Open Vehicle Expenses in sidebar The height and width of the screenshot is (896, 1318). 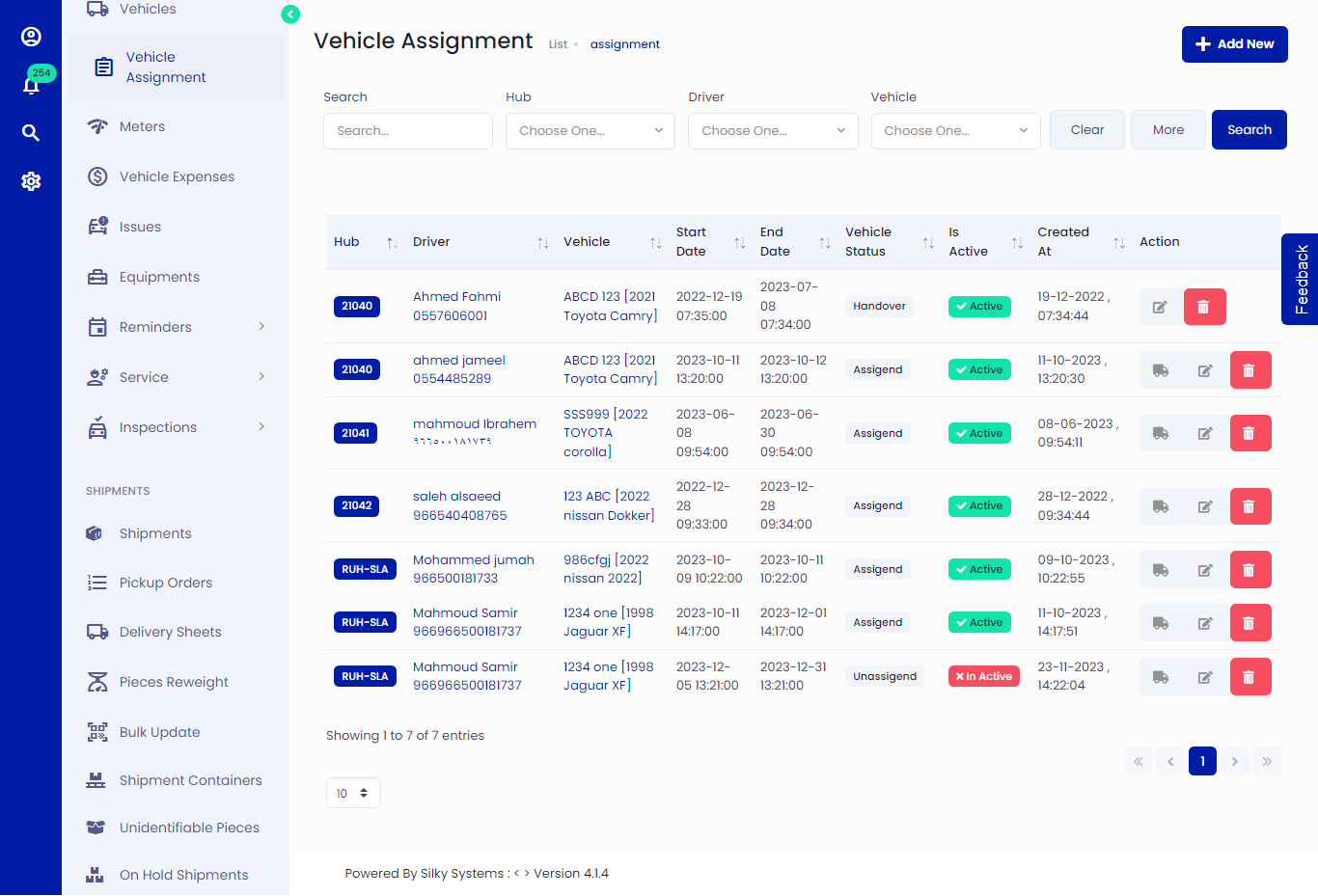[x=177, y=176]
